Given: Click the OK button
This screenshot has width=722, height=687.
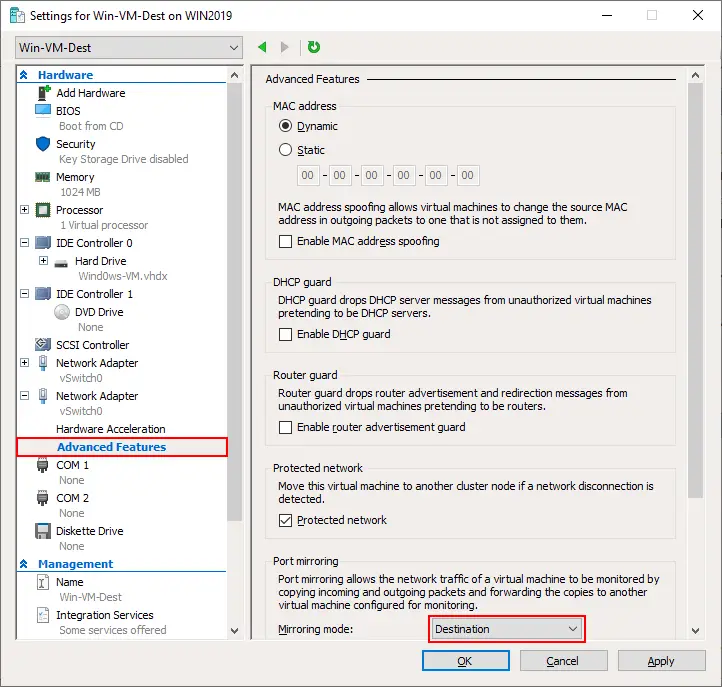Looking at the screenshot, I should tap(466, 661).
